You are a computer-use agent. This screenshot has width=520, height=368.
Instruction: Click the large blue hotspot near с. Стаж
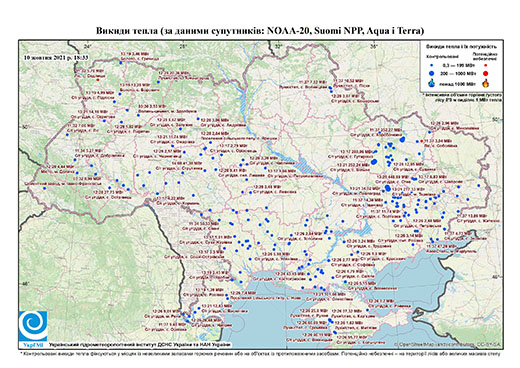pos(388,188)
